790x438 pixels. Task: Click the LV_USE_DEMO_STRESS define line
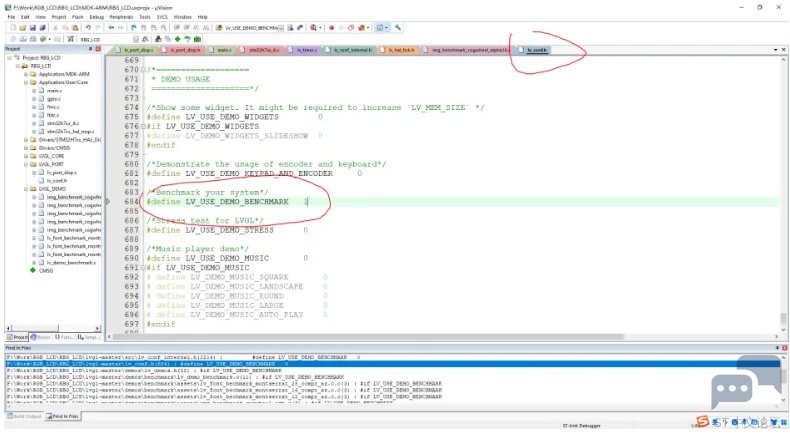227,230
